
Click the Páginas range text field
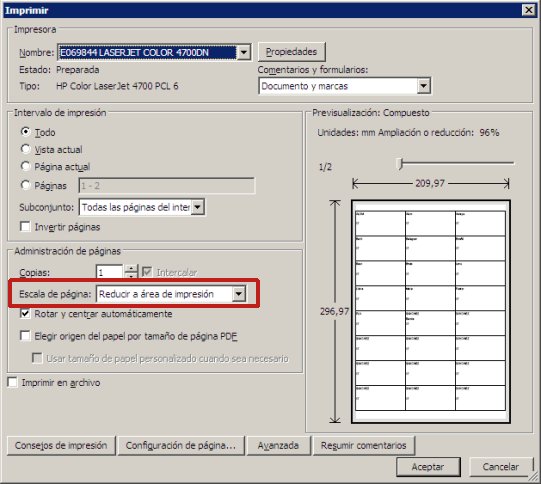167,186
